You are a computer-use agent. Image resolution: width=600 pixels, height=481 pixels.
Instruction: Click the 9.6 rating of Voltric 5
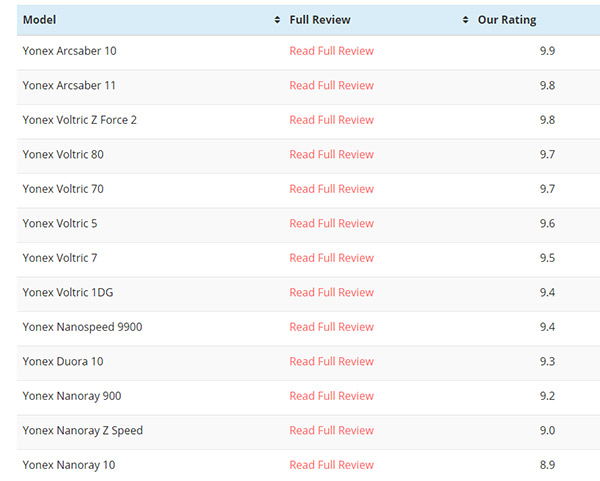(x=547, y=223)
